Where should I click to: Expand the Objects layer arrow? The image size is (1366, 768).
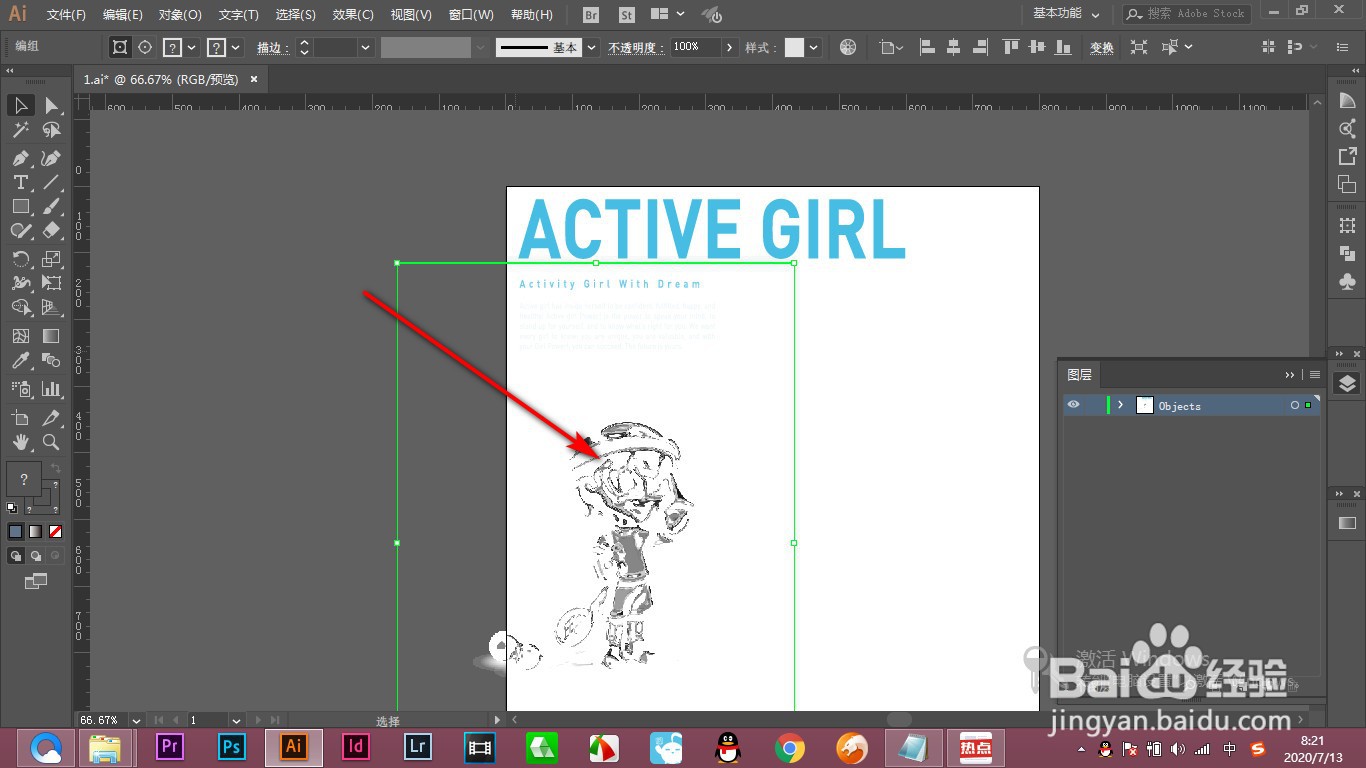pyautogui.click(x=1121, y=405)
